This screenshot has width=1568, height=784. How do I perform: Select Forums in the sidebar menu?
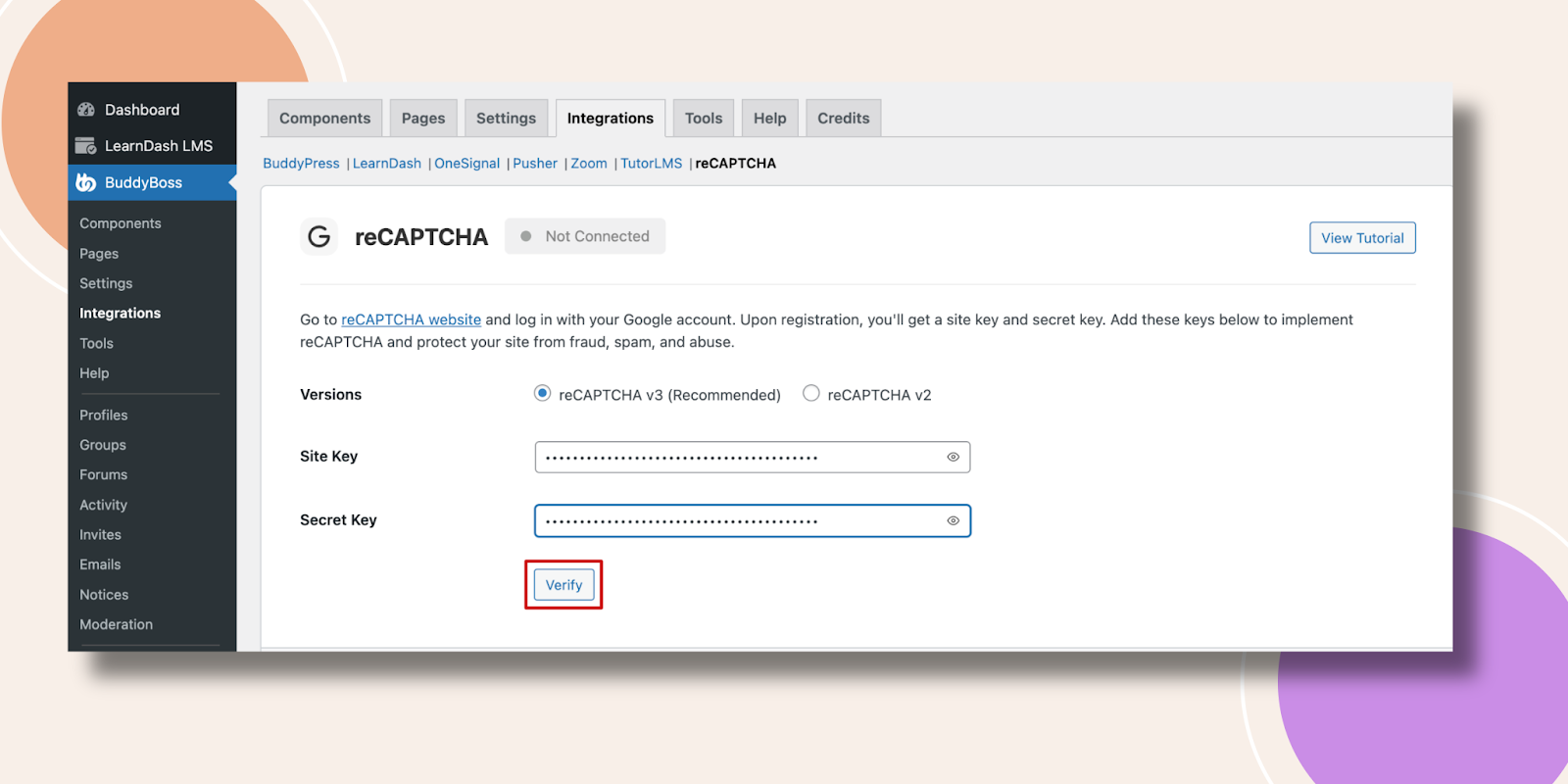pyautogui.click(x=103, y=474)
